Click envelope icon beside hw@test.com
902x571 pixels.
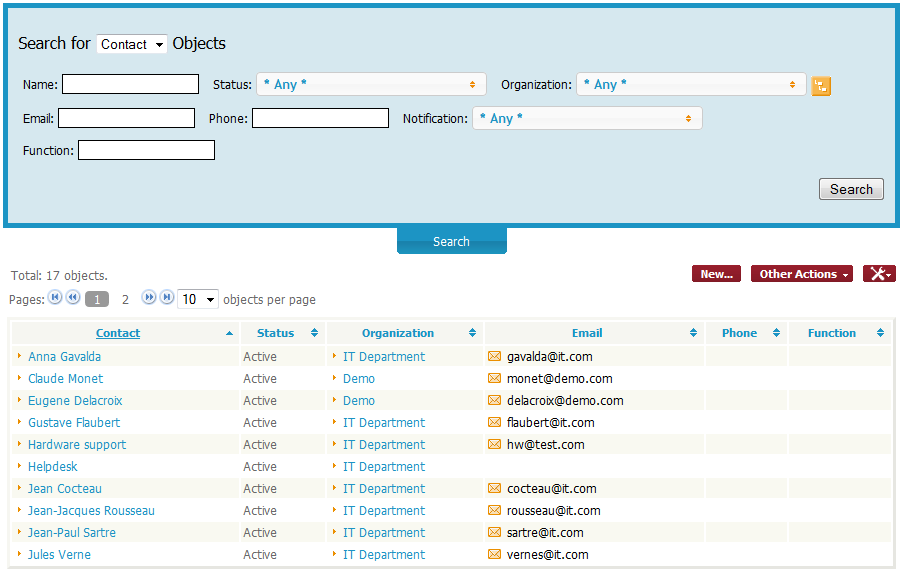(x=494, y=445)
